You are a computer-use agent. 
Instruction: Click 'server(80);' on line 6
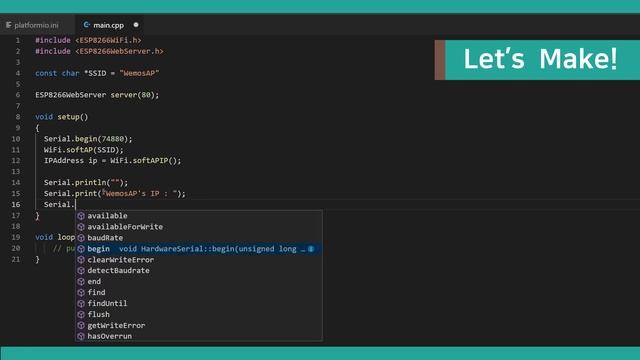click(135, 95)
